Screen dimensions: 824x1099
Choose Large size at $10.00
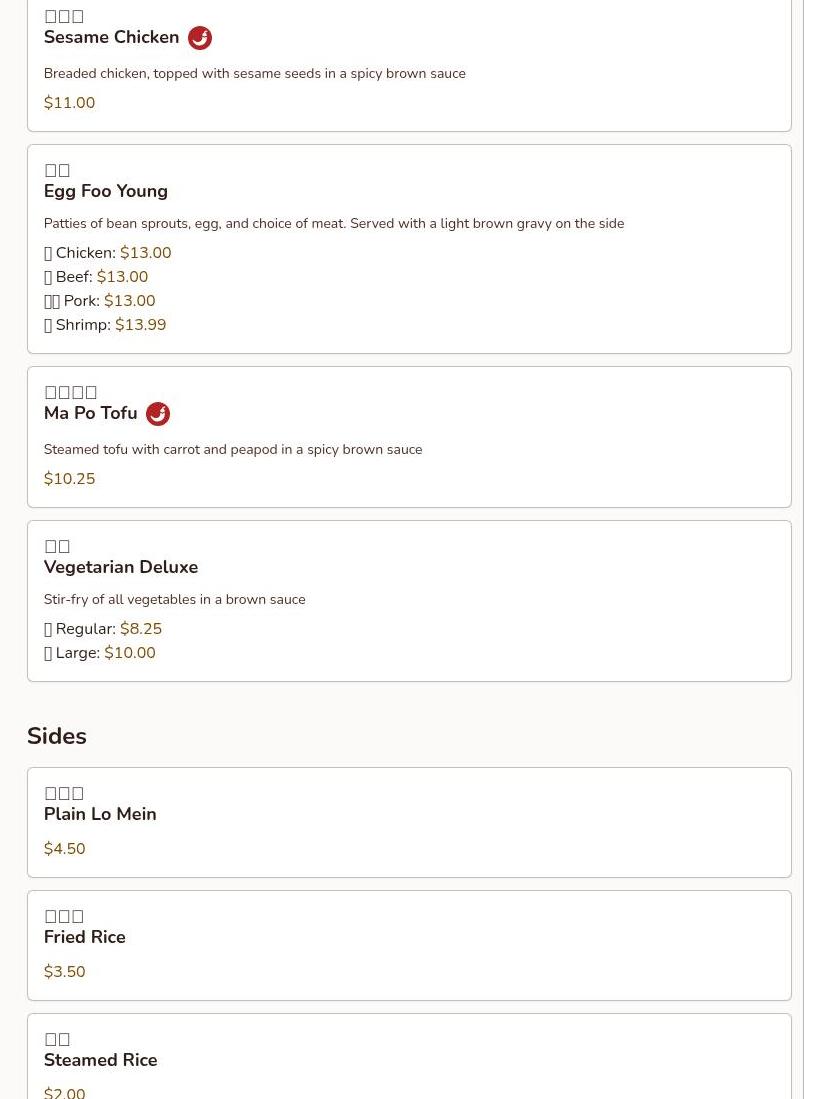pyautogui.click(x=99, y=653)
